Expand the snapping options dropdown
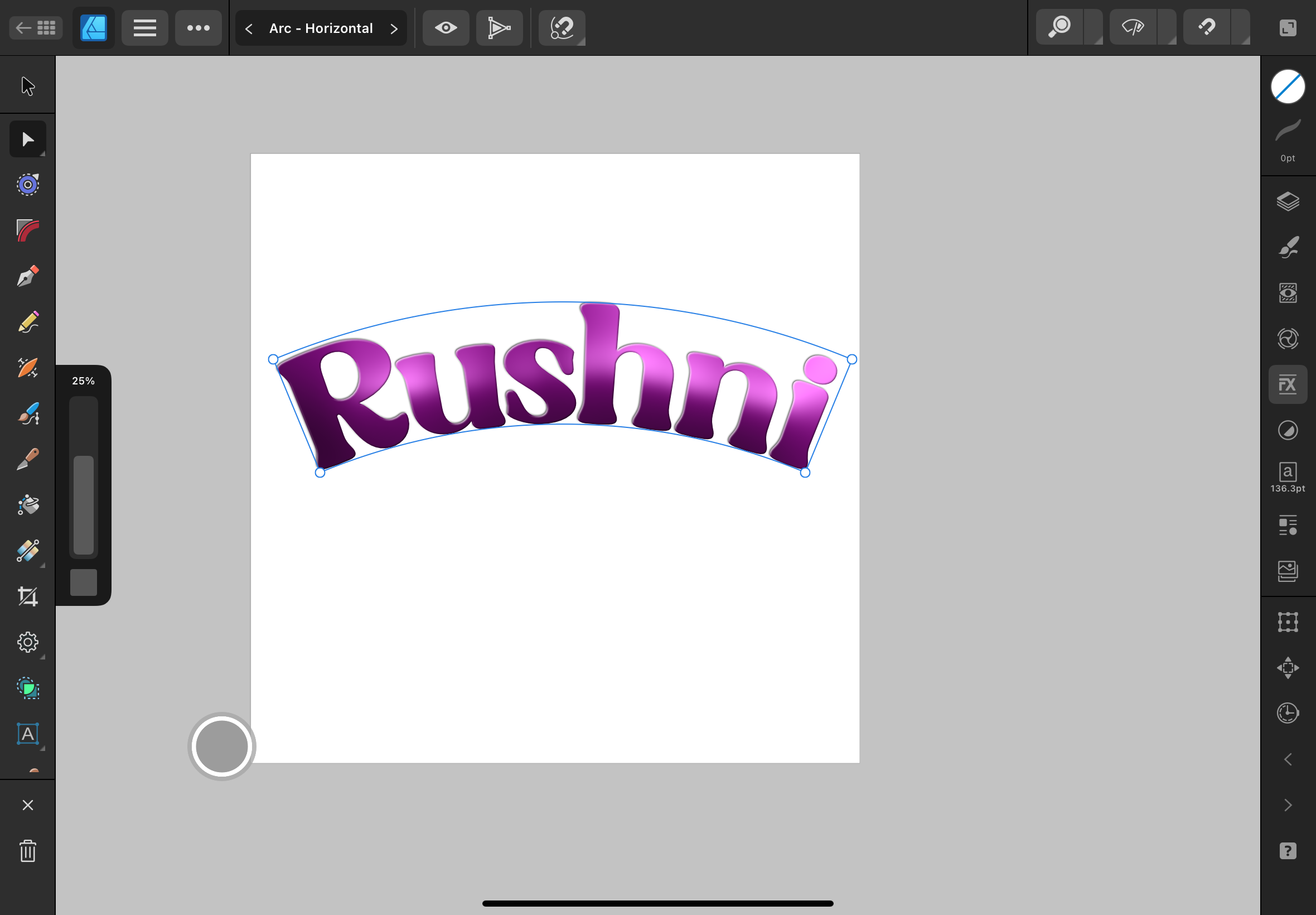 1240,27
